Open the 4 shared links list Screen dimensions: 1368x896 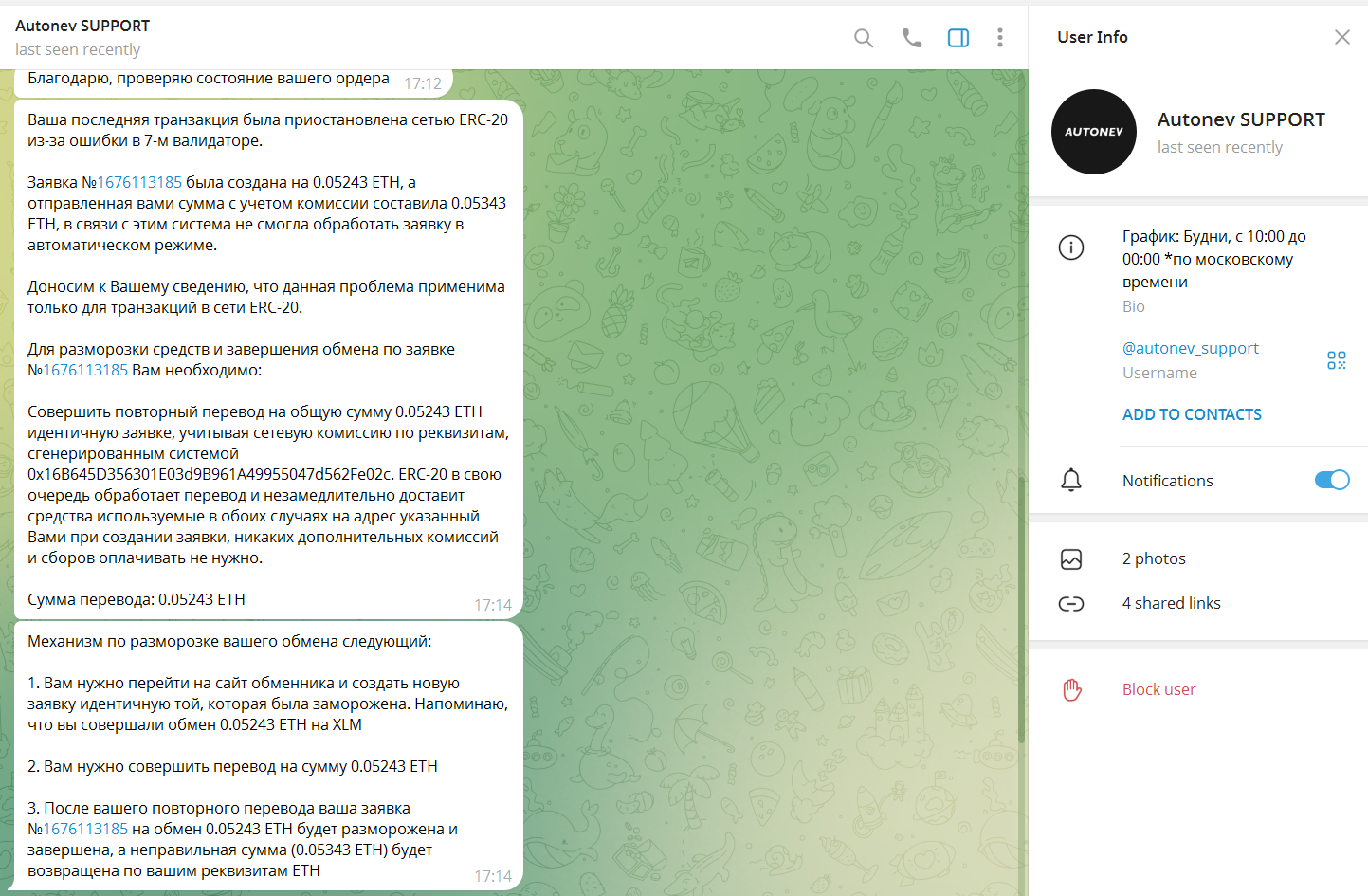(x=1171, y=603)
